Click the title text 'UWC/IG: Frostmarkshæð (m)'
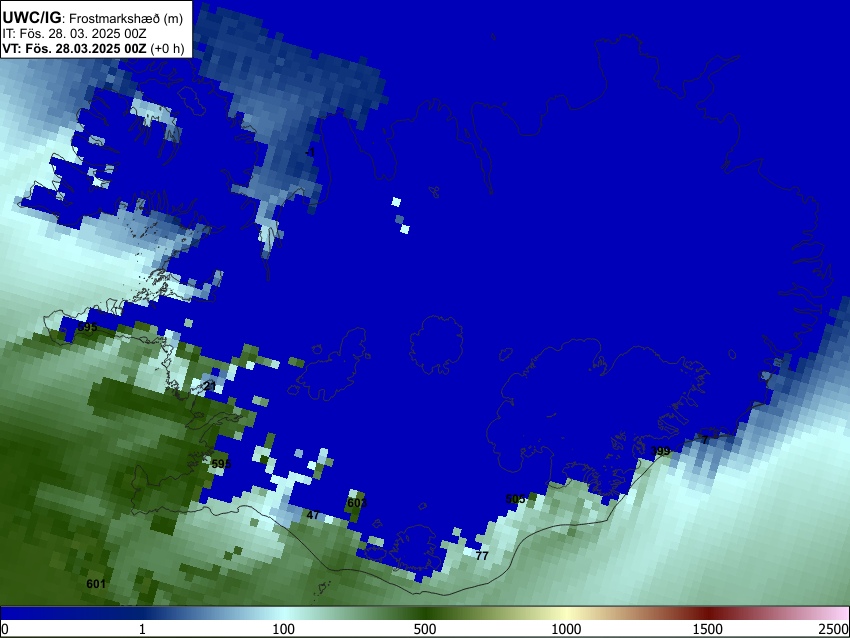The image size is (850, 638). coord(93,18)
